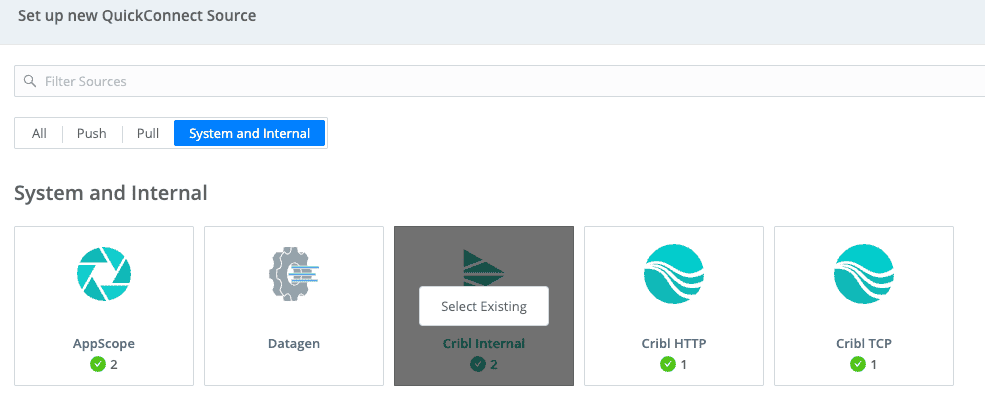
Task: Choose the Cribl TCP source label
Action: coord(864,343)
